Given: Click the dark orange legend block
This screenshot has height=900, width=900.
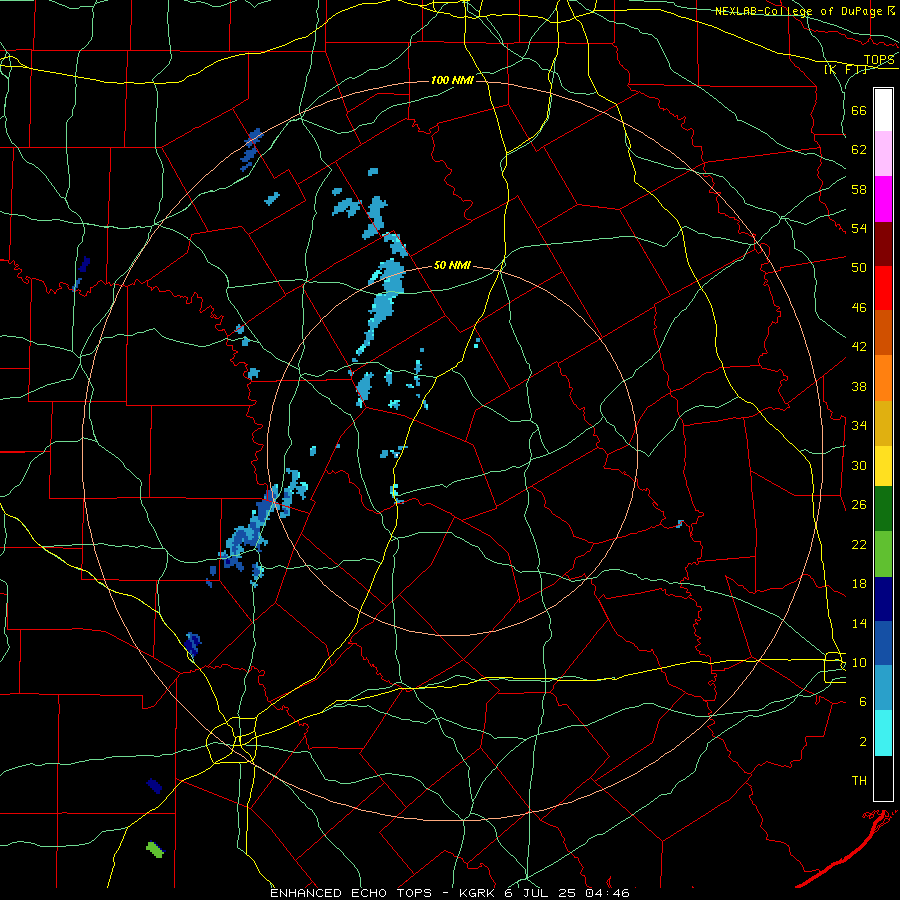Looking at the screenshot, I should coord(883,332).
